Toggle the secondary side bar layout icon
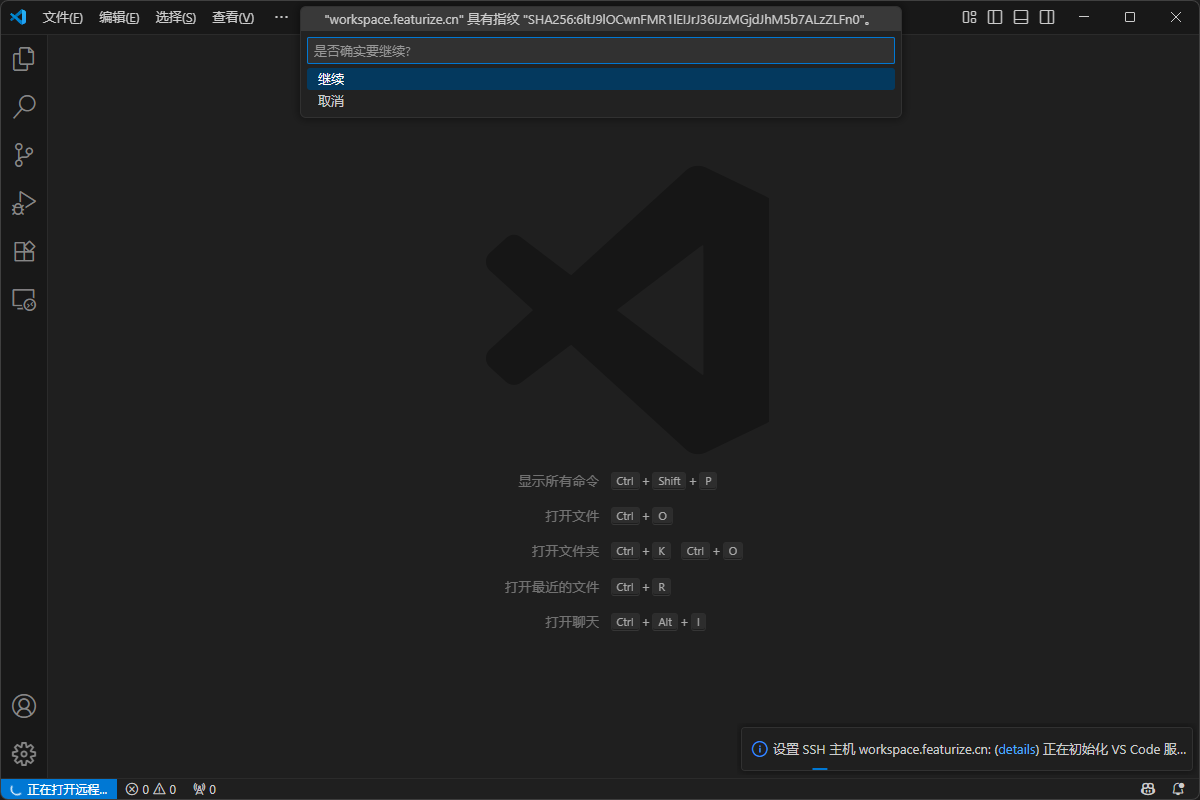The width and height of the screenshot is (1200, 800). coord(1046,17)
